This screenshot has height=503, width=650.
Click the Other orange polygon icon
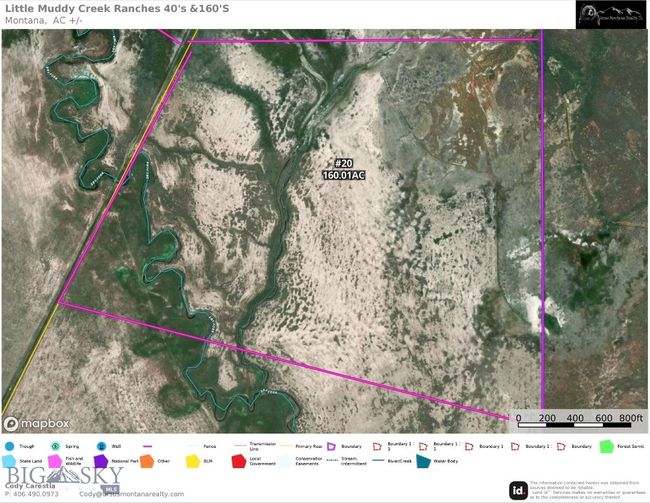point(146,461)
